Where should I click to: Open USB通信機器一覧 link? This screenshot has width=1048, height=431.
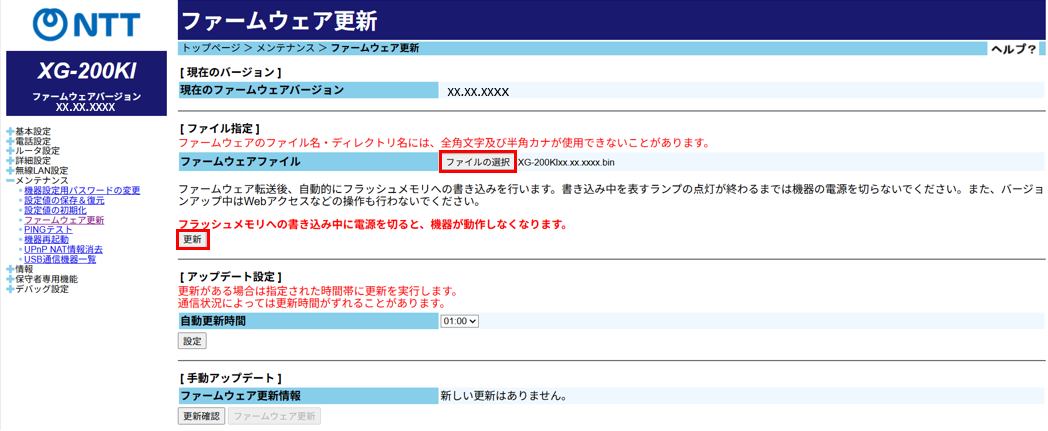click(x=60, y=259)
